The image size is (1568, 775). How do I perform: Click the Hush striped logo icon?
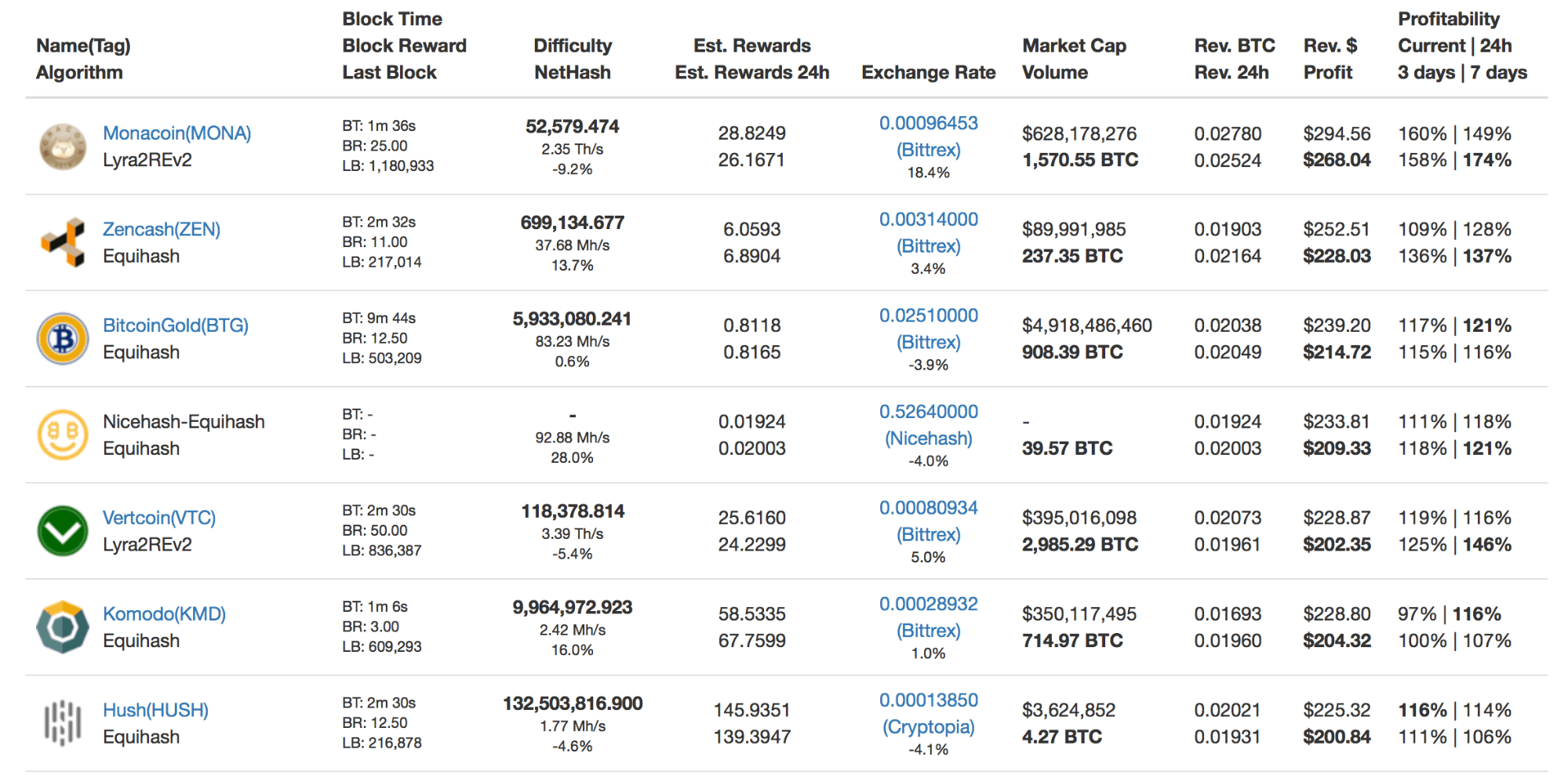63,723
